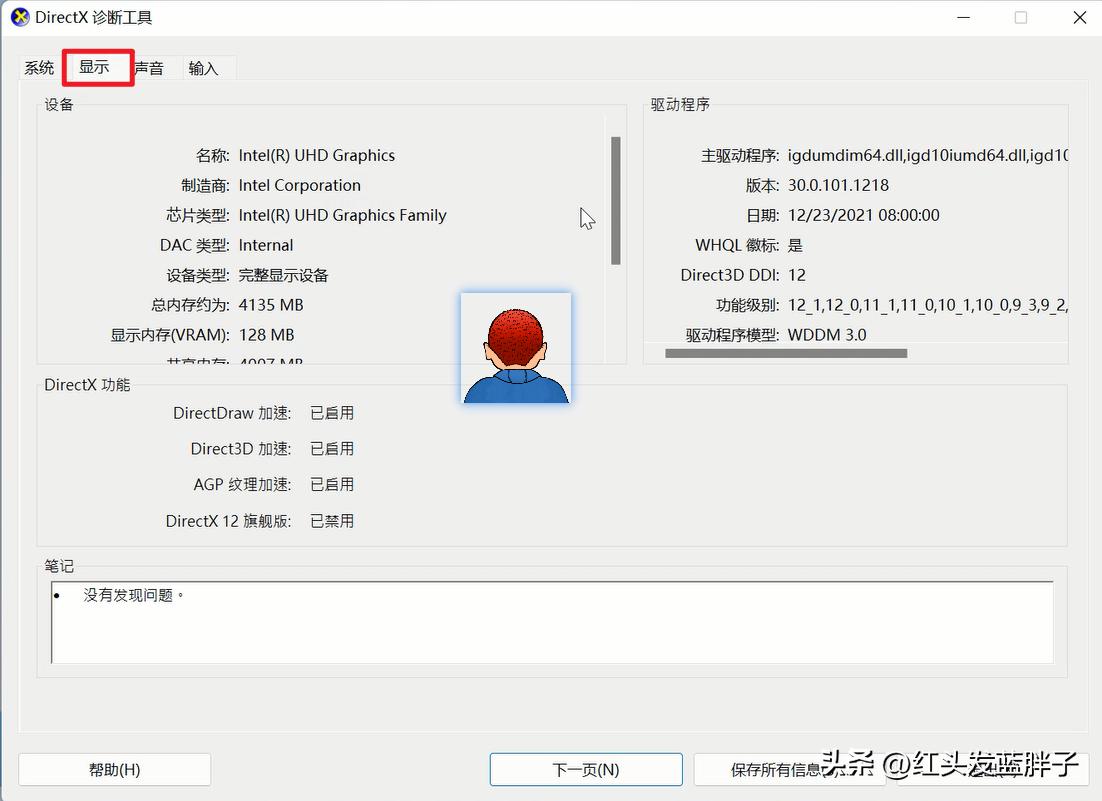The height and width of the screenshot is (801, 1102).
Task: Select the highlighted 显示 tab
Action: [x=96, y=67]
